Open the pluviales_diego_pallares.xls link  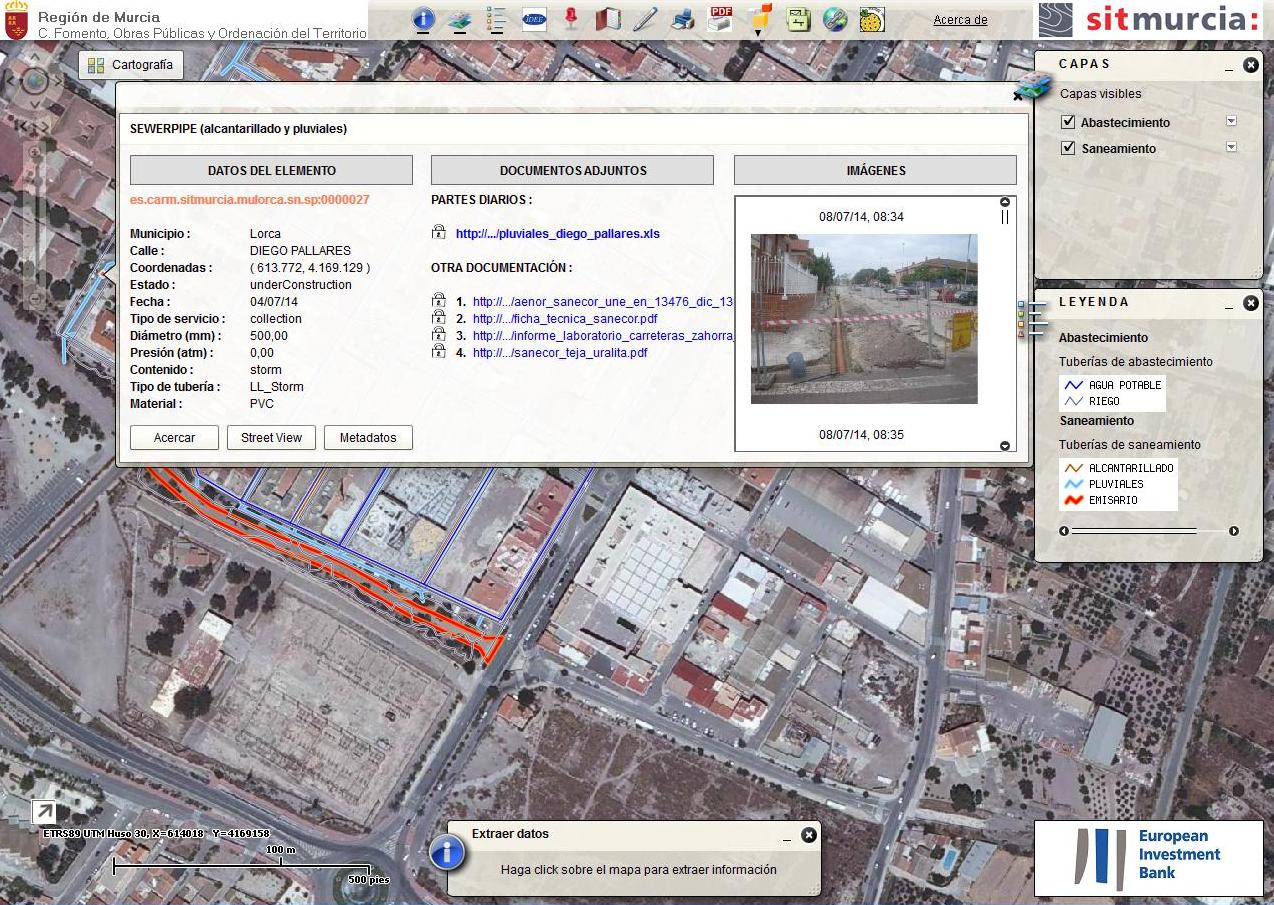(x=557, y=234)
